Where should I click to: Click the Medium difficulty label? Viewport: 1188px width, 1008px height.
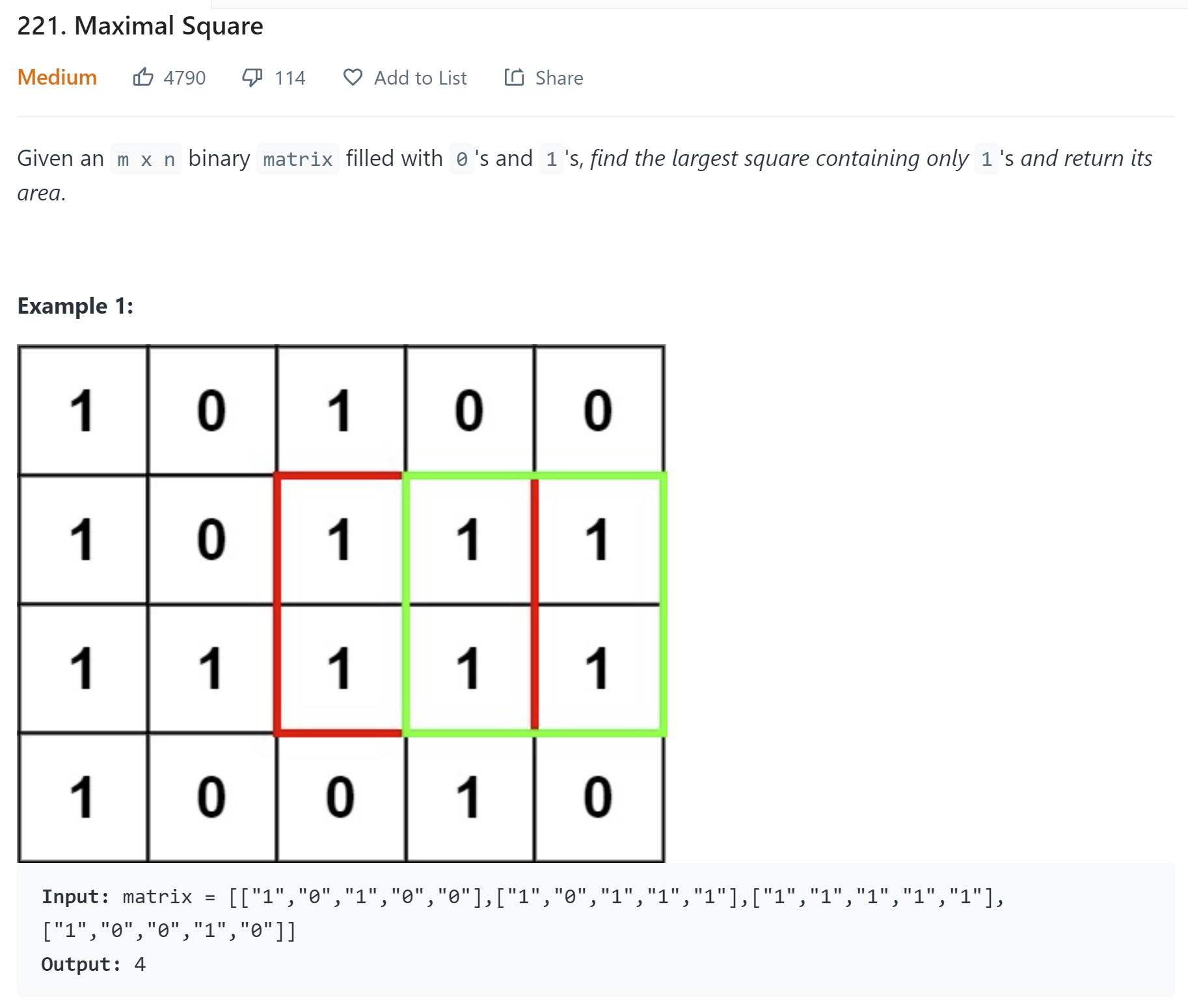57,77
